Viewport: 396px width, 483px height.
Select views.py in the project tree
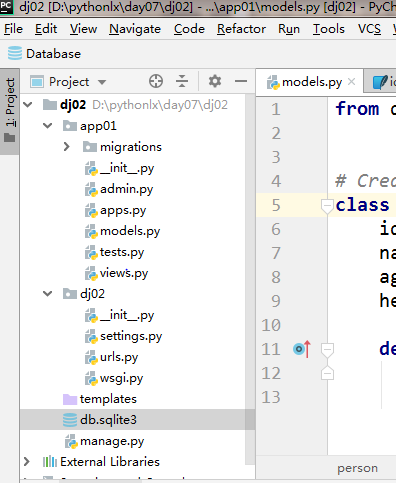pyautogui.click(x=124, y=273)
